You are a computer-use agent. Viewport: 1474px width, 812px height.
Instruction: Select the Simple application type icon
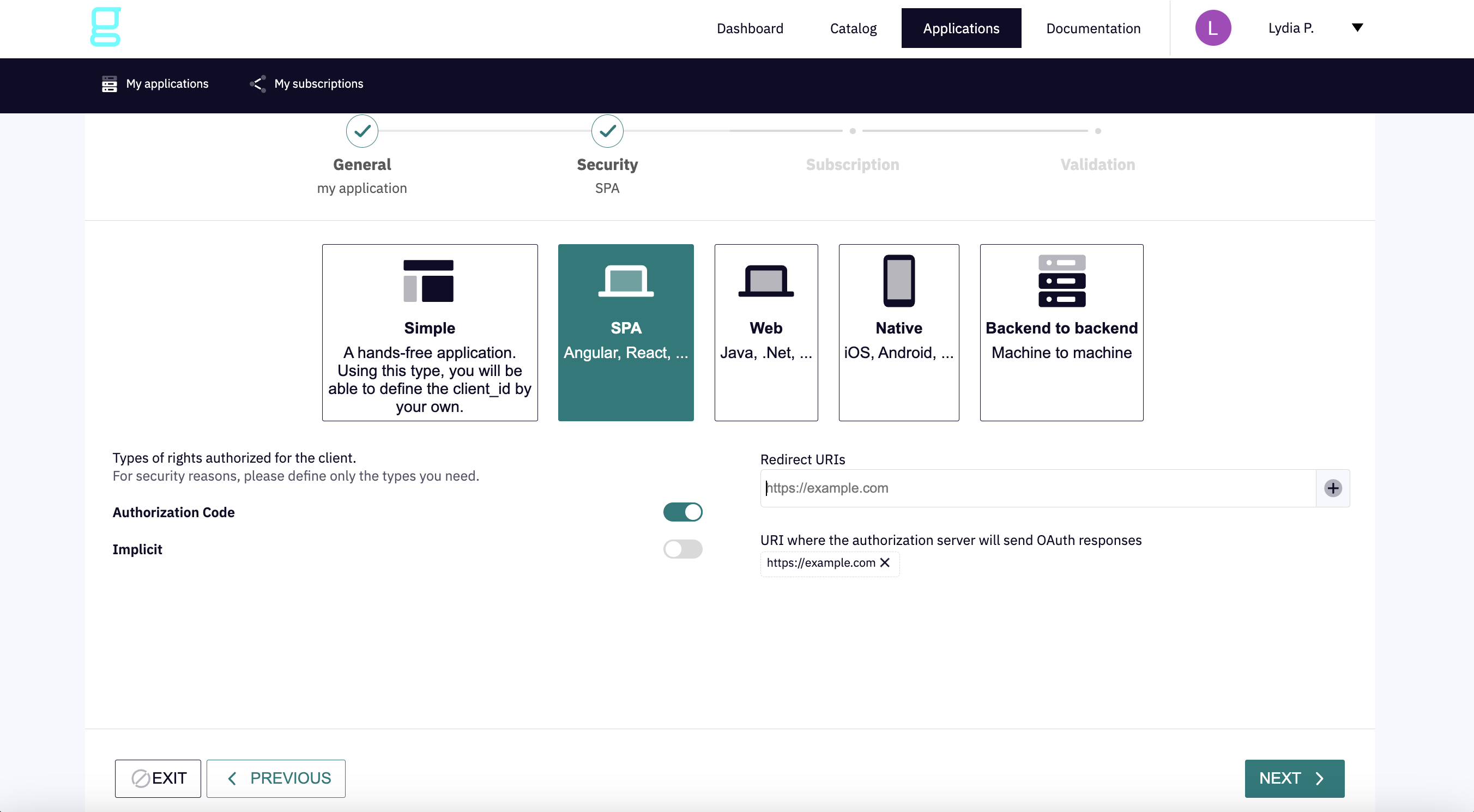click(x=428, y=281)
